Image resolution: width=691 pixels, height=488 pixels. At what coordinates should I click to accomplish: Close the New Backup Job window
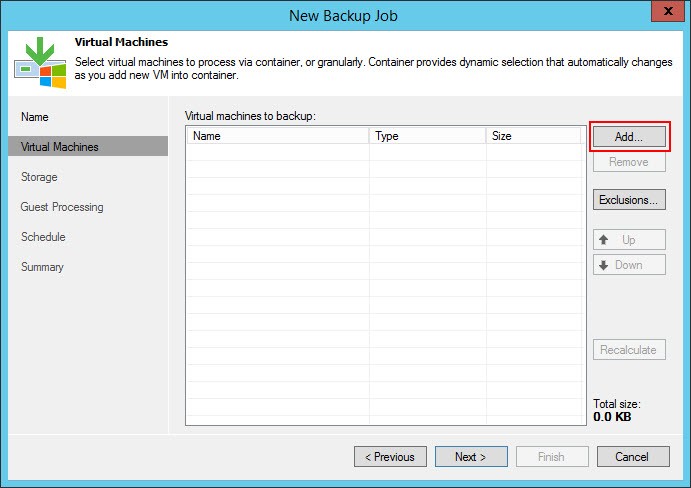668,11
